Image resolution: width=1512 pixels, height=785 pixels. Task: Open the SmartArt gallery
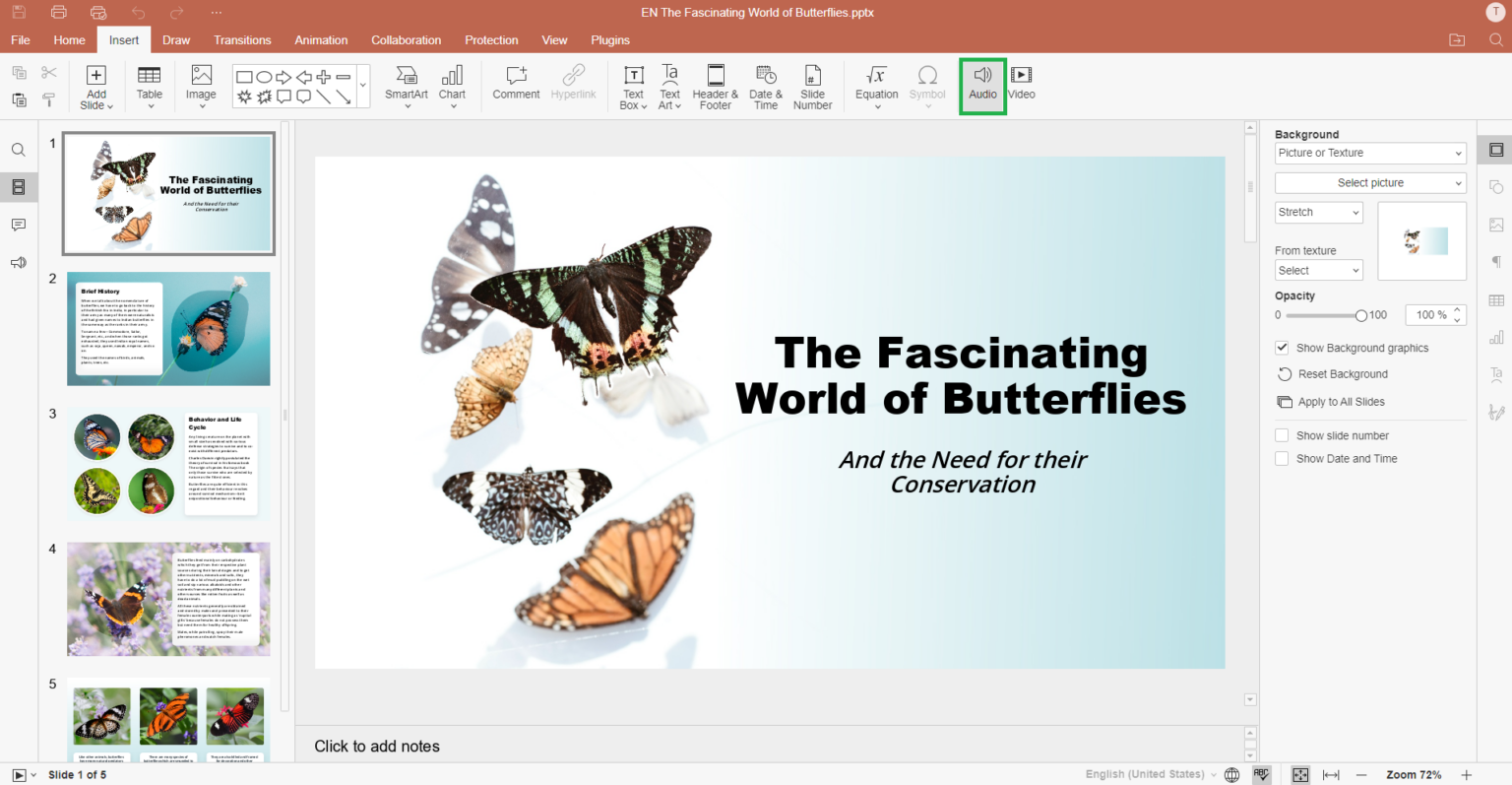click(x=407, y=83)
